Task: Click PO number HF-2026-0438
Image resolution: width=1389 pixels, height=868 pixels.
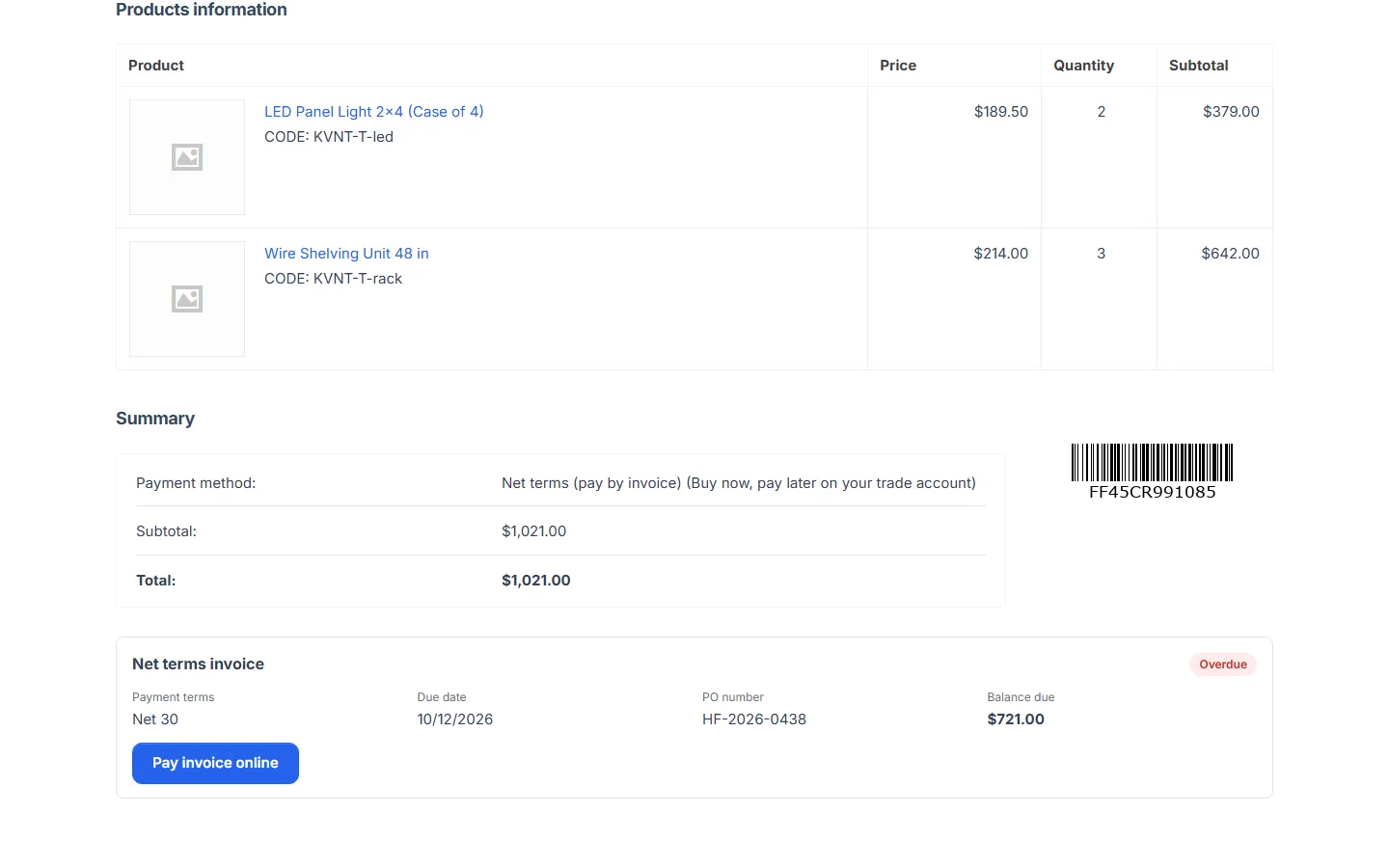Action: coord(754,719)
